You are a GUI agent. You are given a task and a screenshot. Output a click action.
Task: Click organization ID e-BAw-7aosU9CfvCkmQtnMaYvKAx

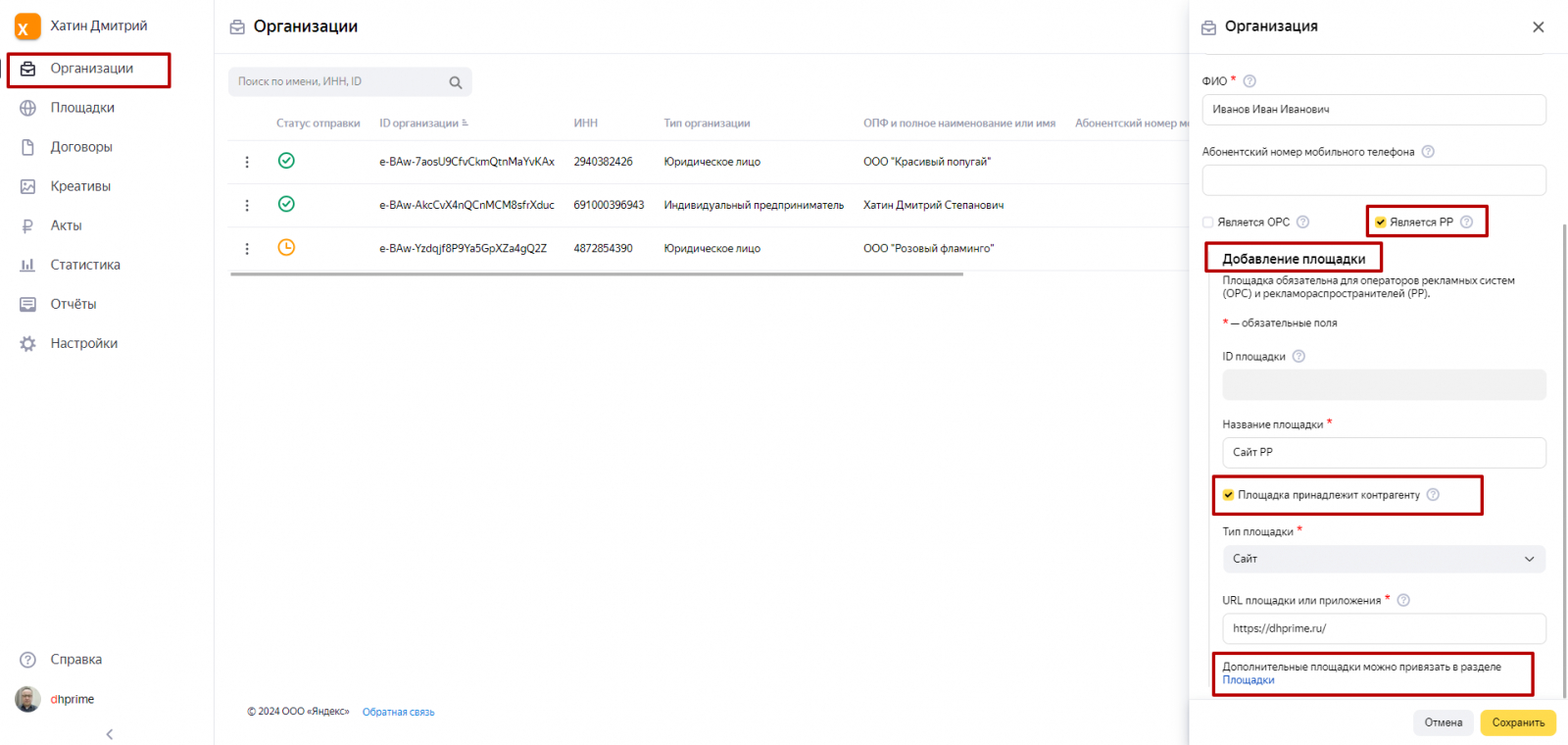coord(466,162)
